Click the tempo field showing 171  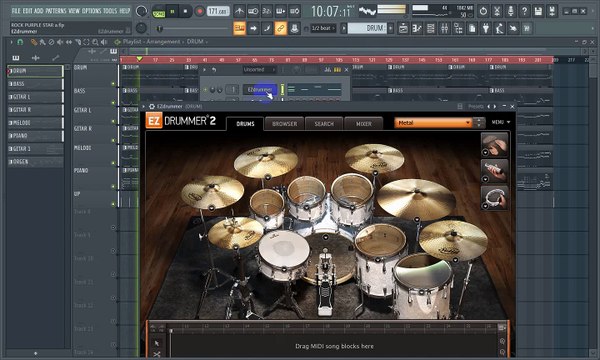[x=218, y=11]
